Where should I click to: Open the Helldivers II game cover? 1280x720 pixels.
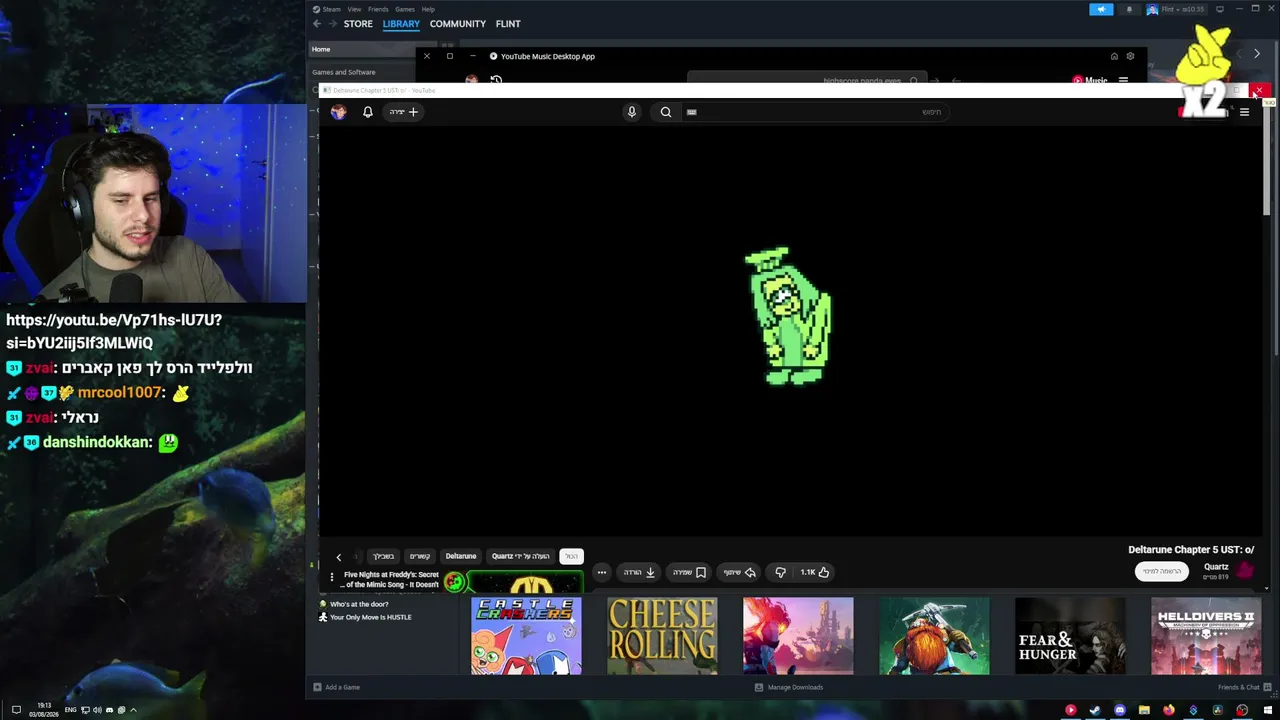pos(1206,636)
